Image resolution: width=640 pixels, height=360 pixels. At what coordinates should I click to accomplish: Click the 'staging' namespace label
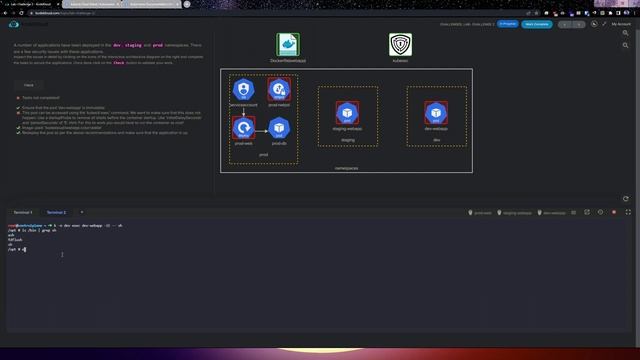(348, 140)
